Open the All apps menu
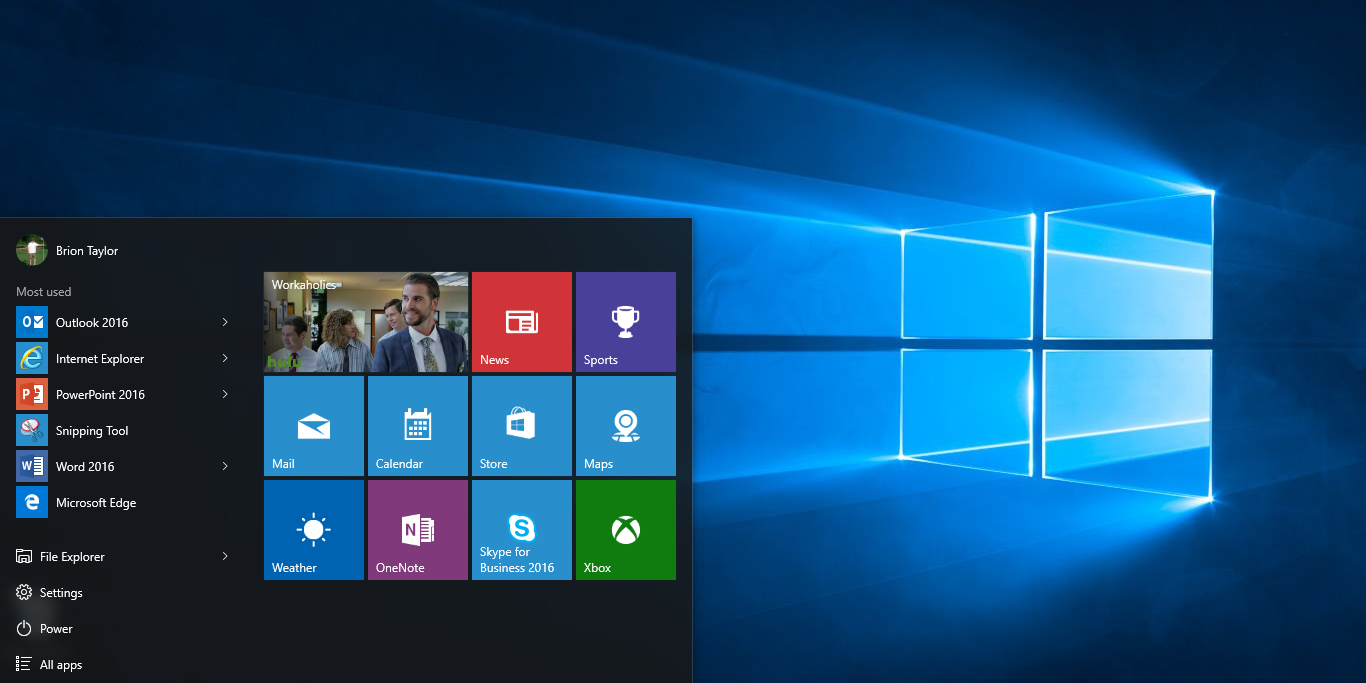1366x683 pixels. pyautogui.click(x=60, y=664)
